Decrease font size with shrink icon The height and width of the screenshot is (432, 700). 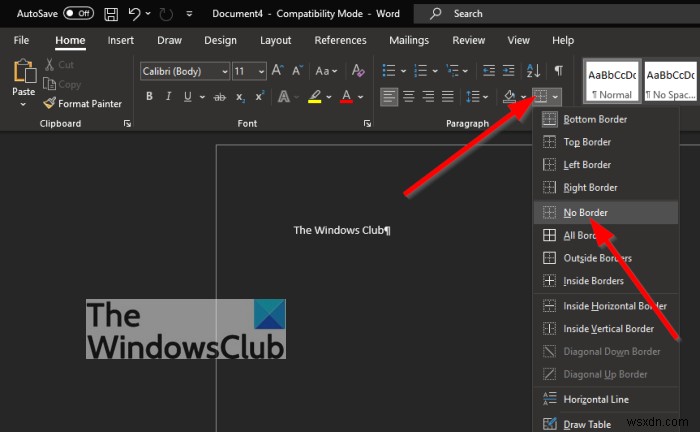[297, 71]
